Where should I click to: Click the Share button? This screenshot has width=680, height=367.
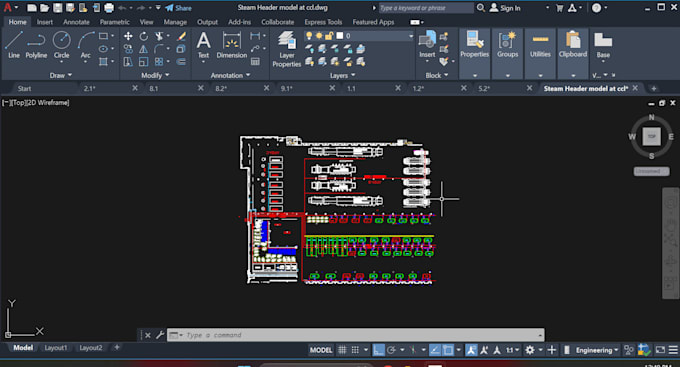[179, 8]
